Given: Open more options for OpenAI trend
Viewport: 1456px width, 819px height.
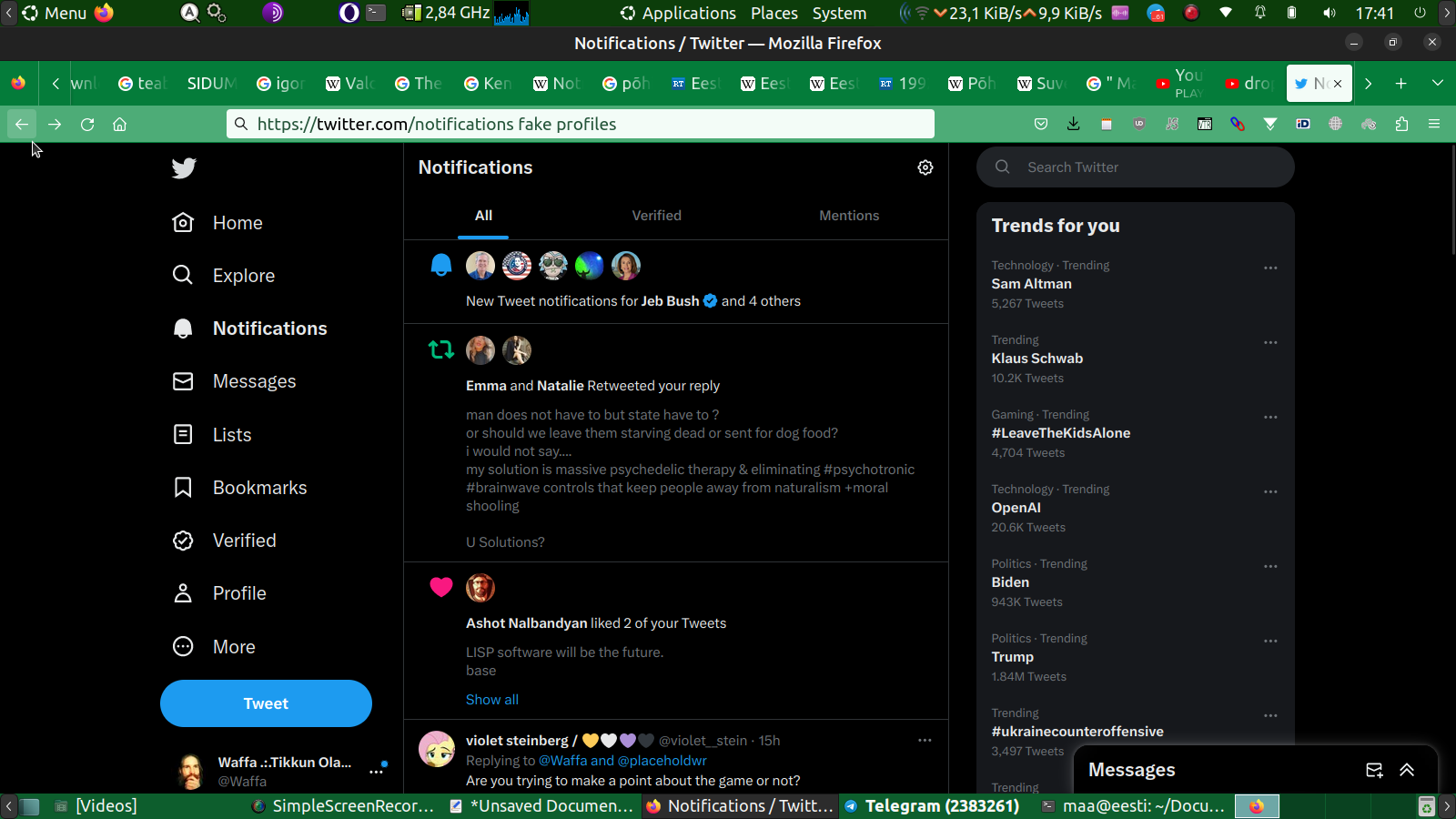Looking at the screenshot, I should tap(1270, 491).
